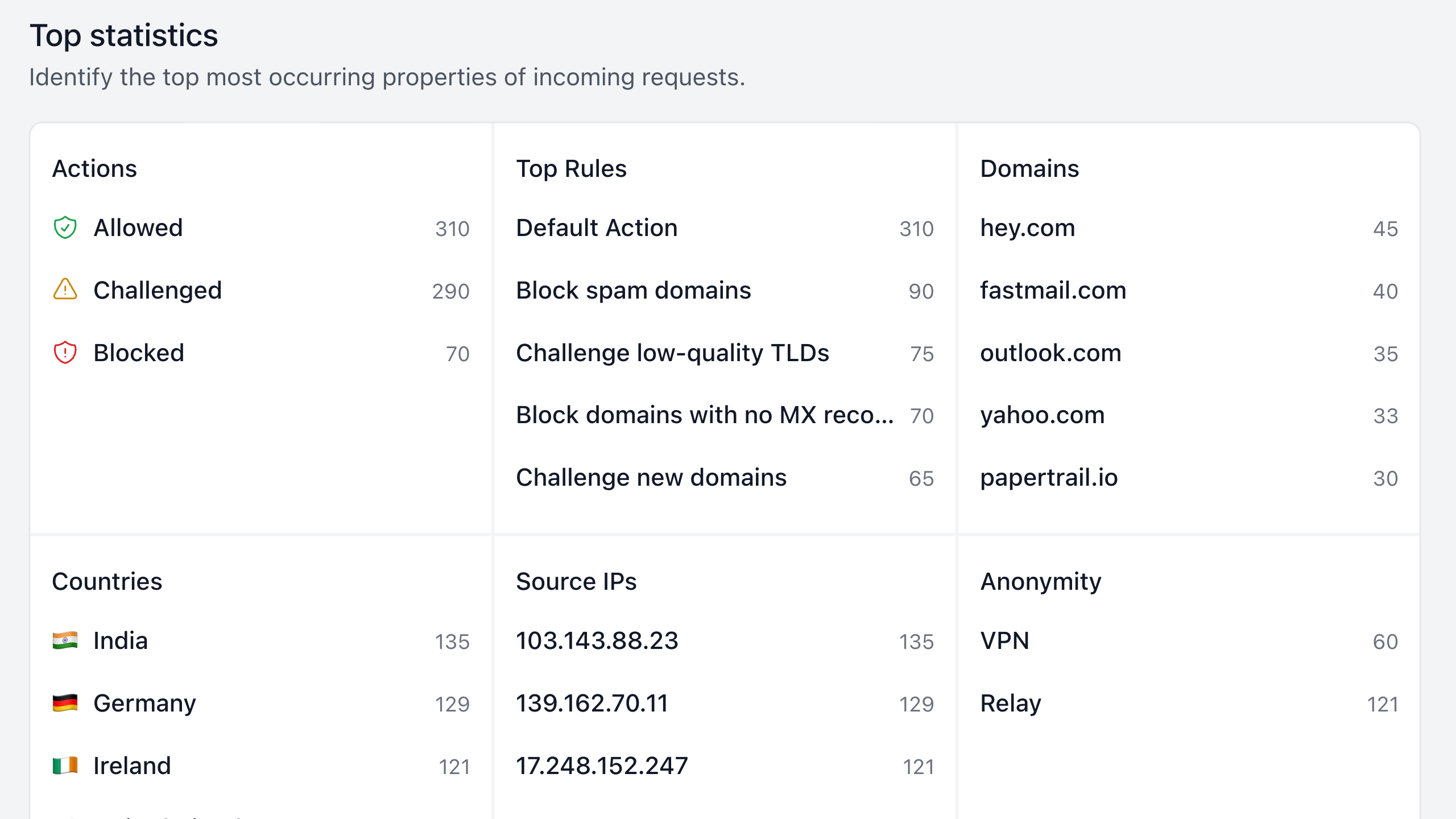Click the India flag icon
Screen dimensions: 1456x819
pos(65,641)
